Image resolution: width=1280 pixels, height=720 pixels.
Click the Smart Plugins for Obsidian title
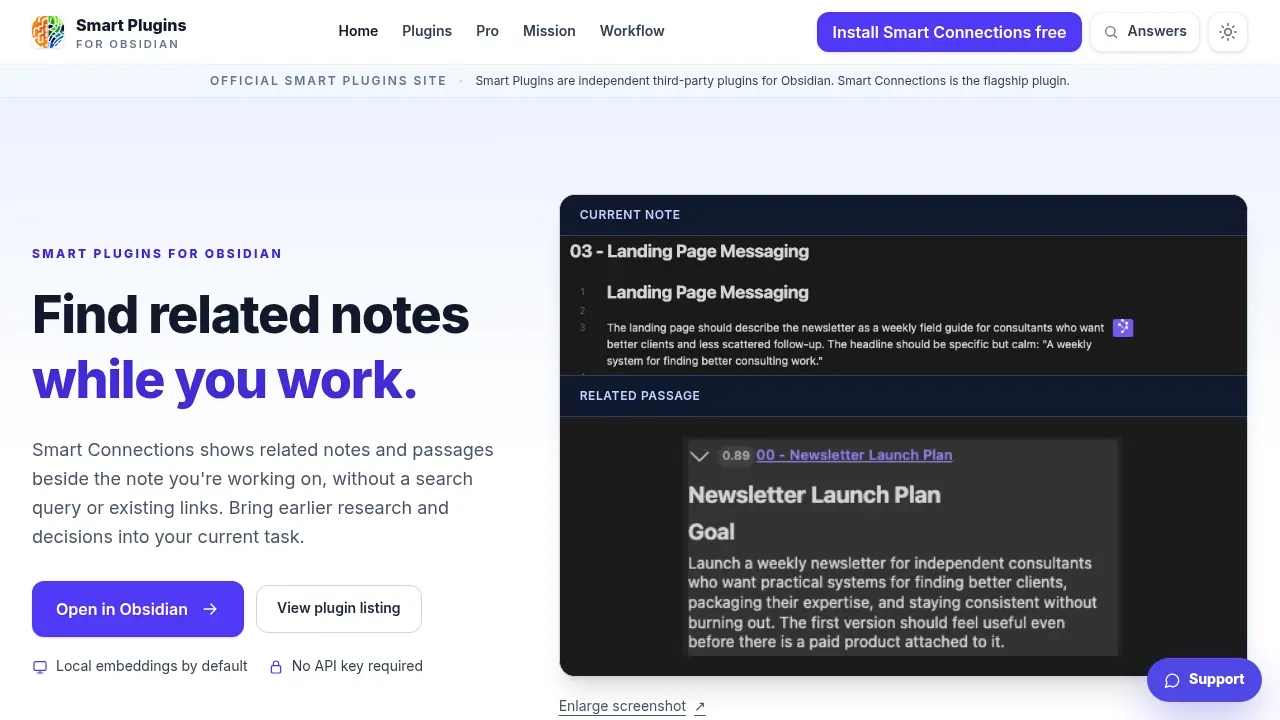[x=131, y=33]
